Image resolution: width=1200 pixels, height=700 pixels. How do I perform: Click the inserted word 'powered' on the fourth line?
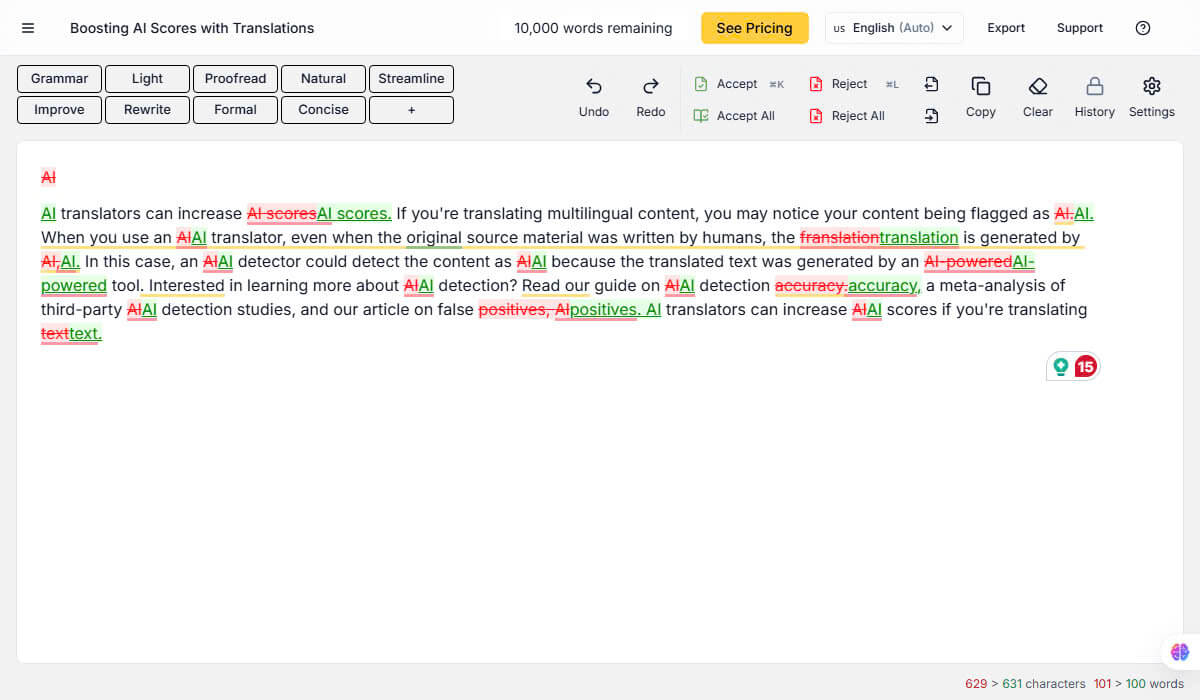click(x=74, y=285)
